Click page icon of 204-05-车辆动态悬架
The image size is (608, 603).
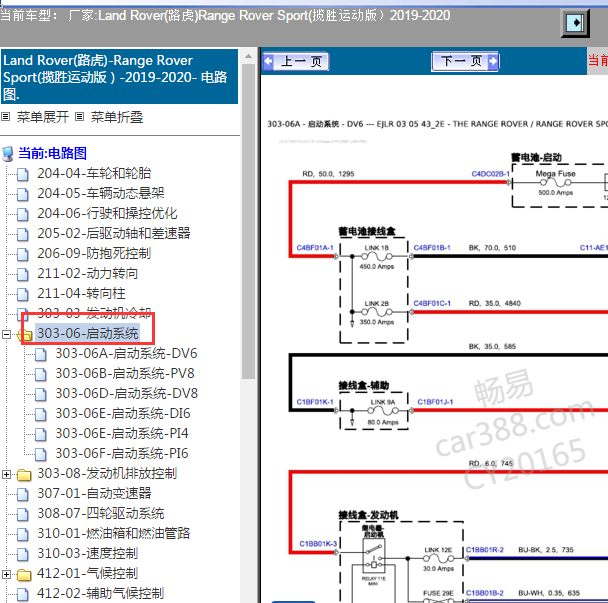[22, 194]
